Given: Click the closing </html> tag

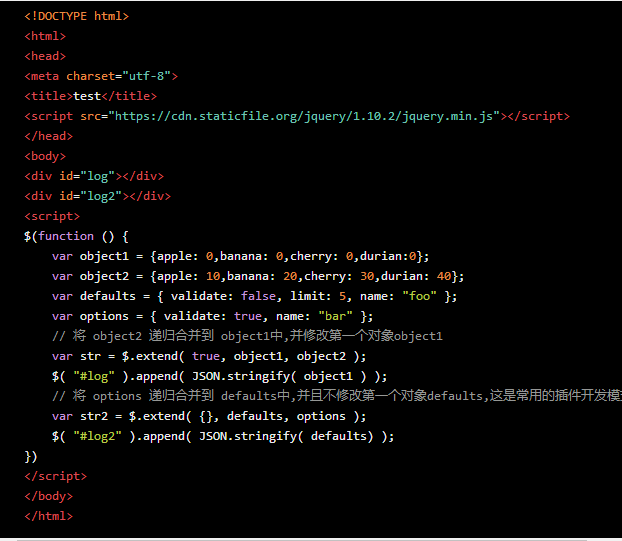Looking at the screenshot, I should [x=48, y=516].
